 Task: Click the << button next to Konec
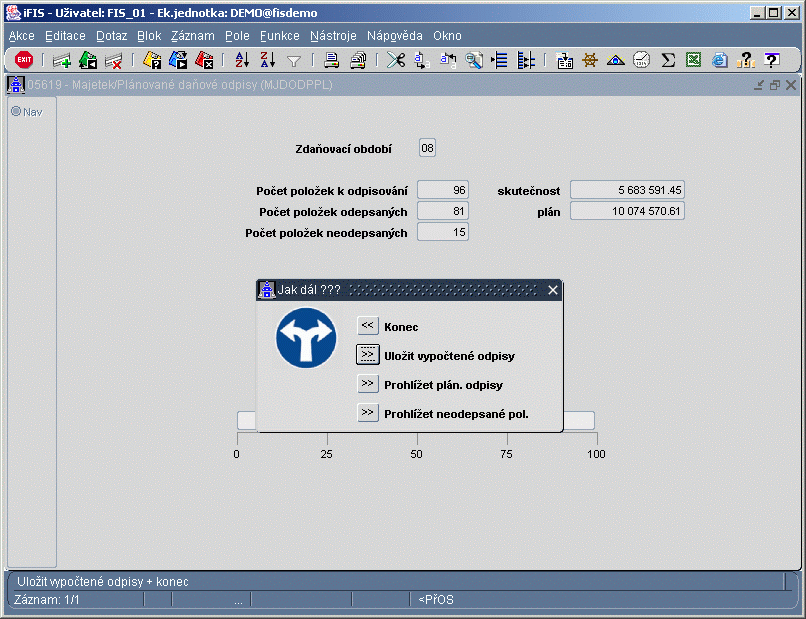pyautogui.click(x=368, y=325)
